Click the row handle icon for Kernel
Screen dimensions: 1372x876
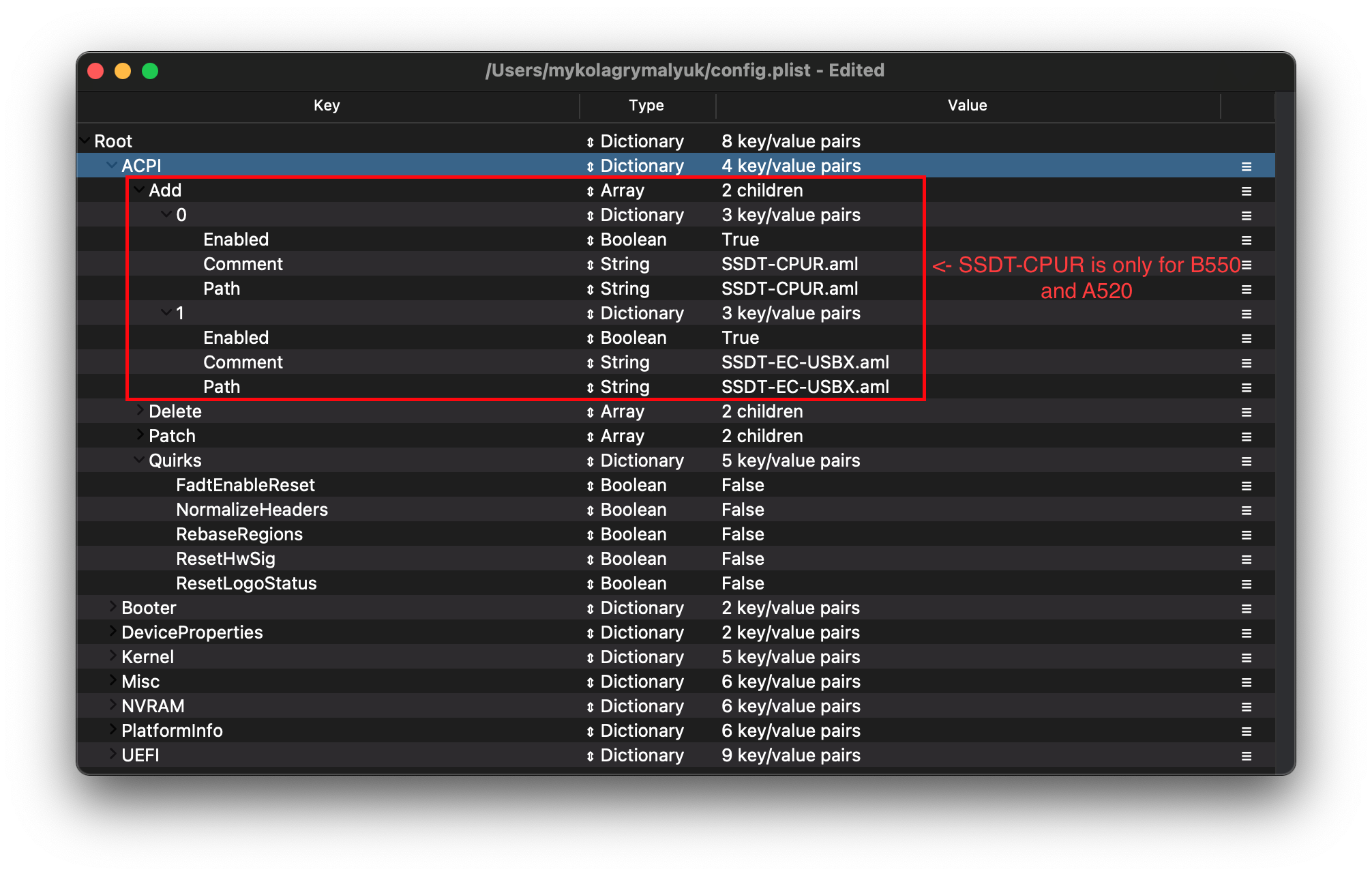[1246, 658]
